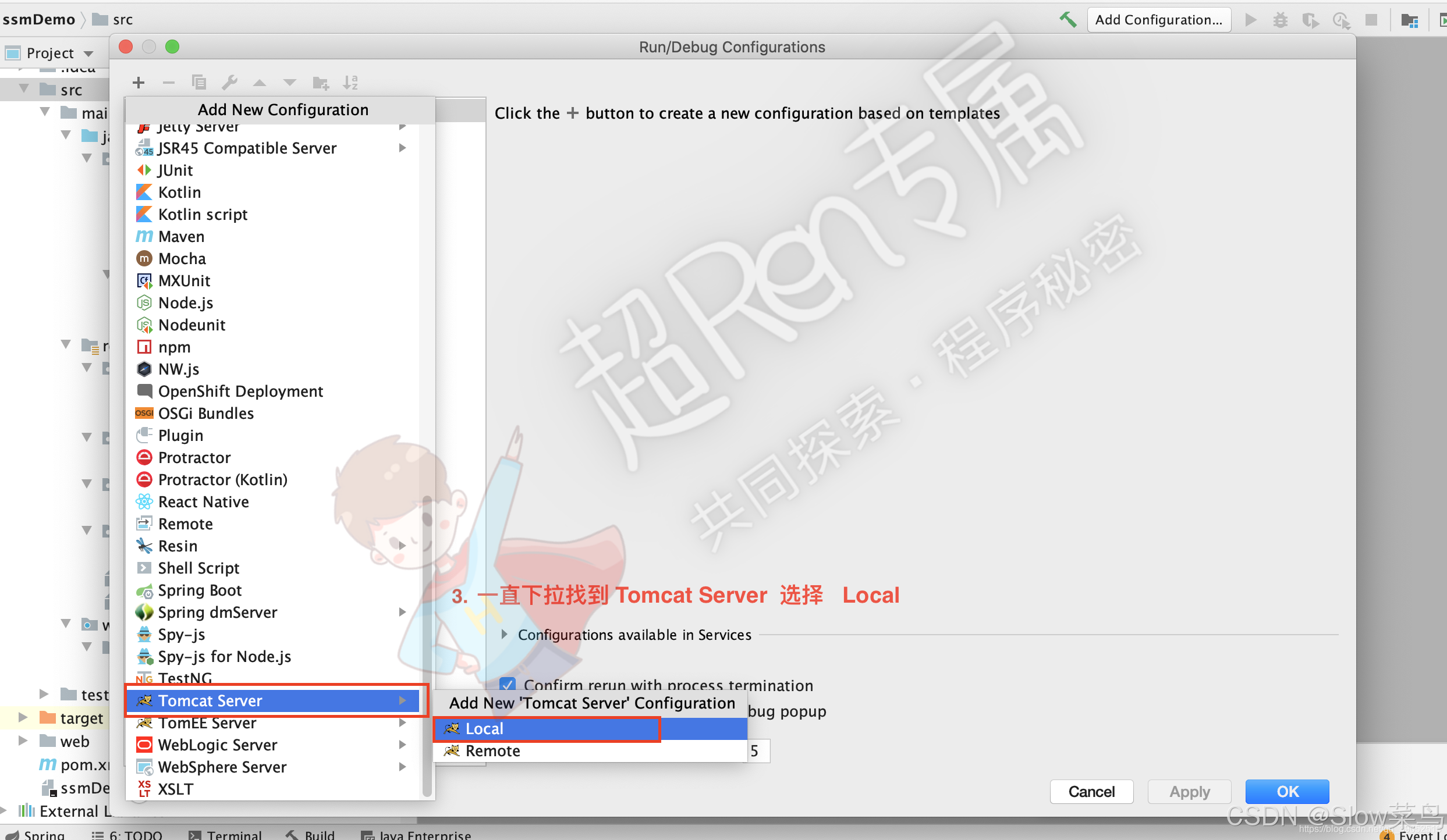Click the Apply button

click(x=1189, y=791)
